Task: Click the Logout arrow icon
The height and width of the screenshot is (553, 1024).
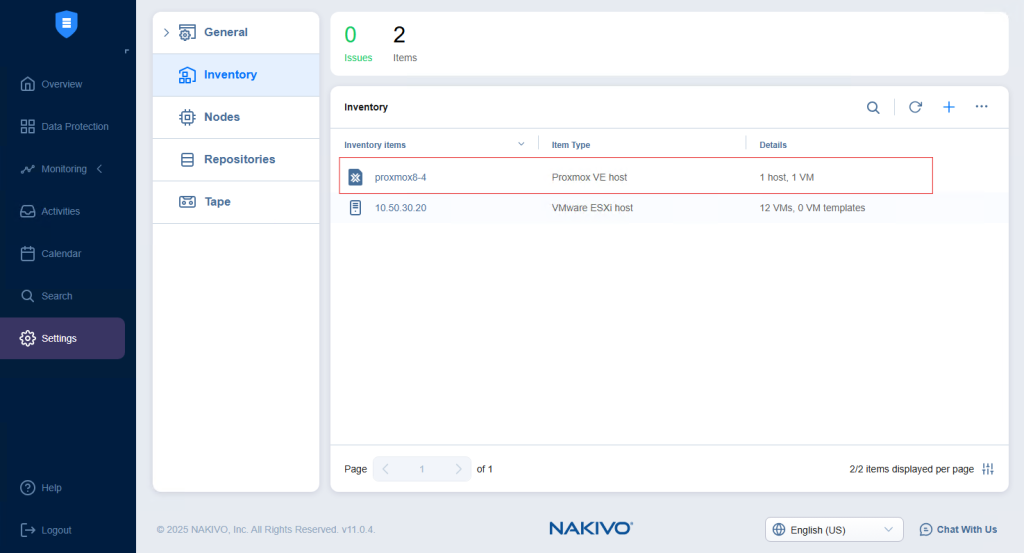Action: tap(27, 530)
